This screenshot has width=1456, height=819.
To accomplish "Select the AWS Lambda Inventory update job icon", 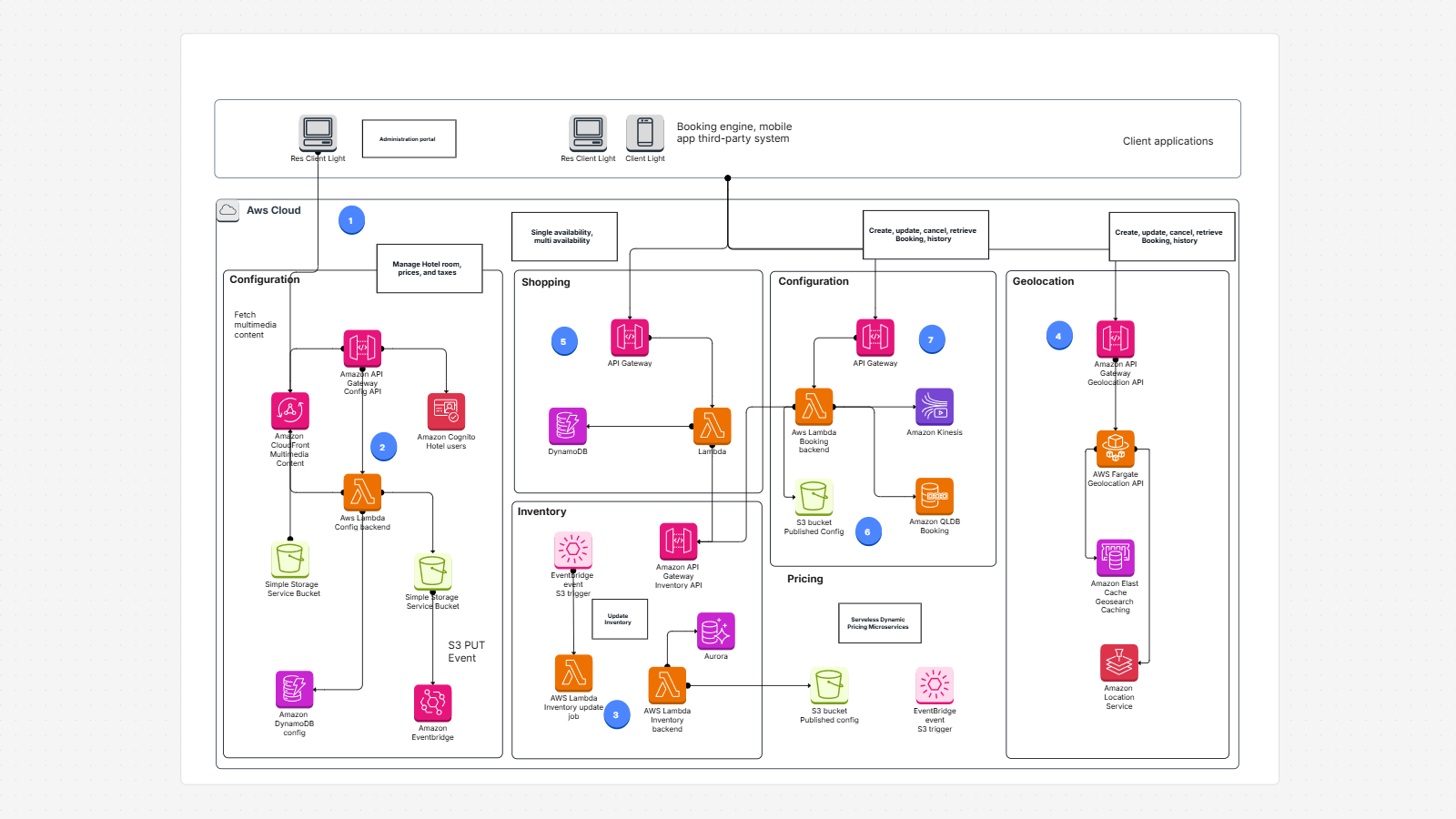I will [x=572, y=673].
